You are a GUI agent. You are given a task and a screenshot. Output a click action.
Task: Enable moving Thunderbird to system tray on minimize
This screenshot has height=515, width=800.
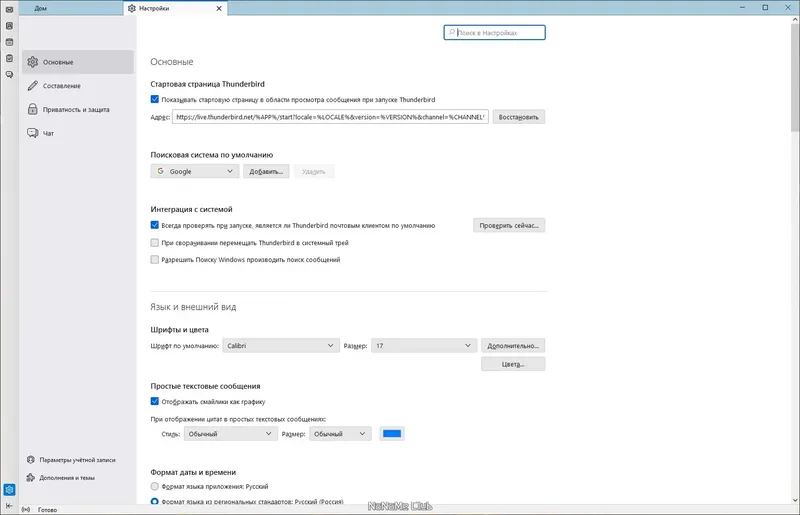click(155, 242)
